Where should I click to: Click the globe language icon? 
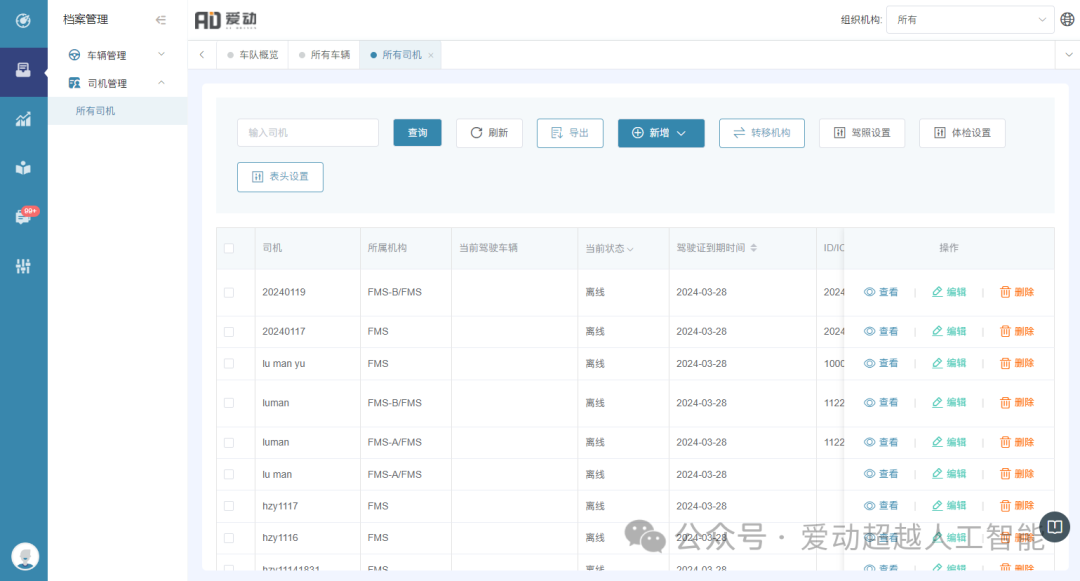click(x=1067, y=20)
